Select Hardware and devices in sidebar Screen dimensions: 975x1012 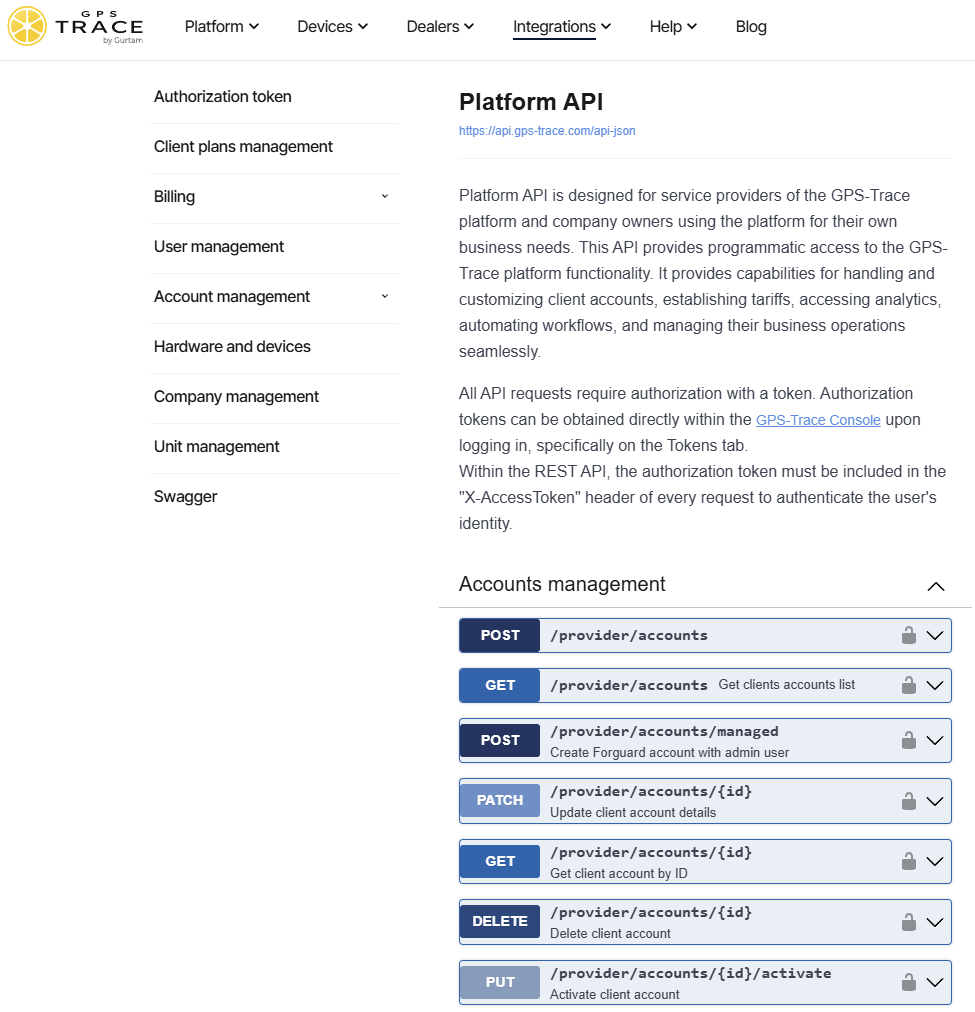232,347
